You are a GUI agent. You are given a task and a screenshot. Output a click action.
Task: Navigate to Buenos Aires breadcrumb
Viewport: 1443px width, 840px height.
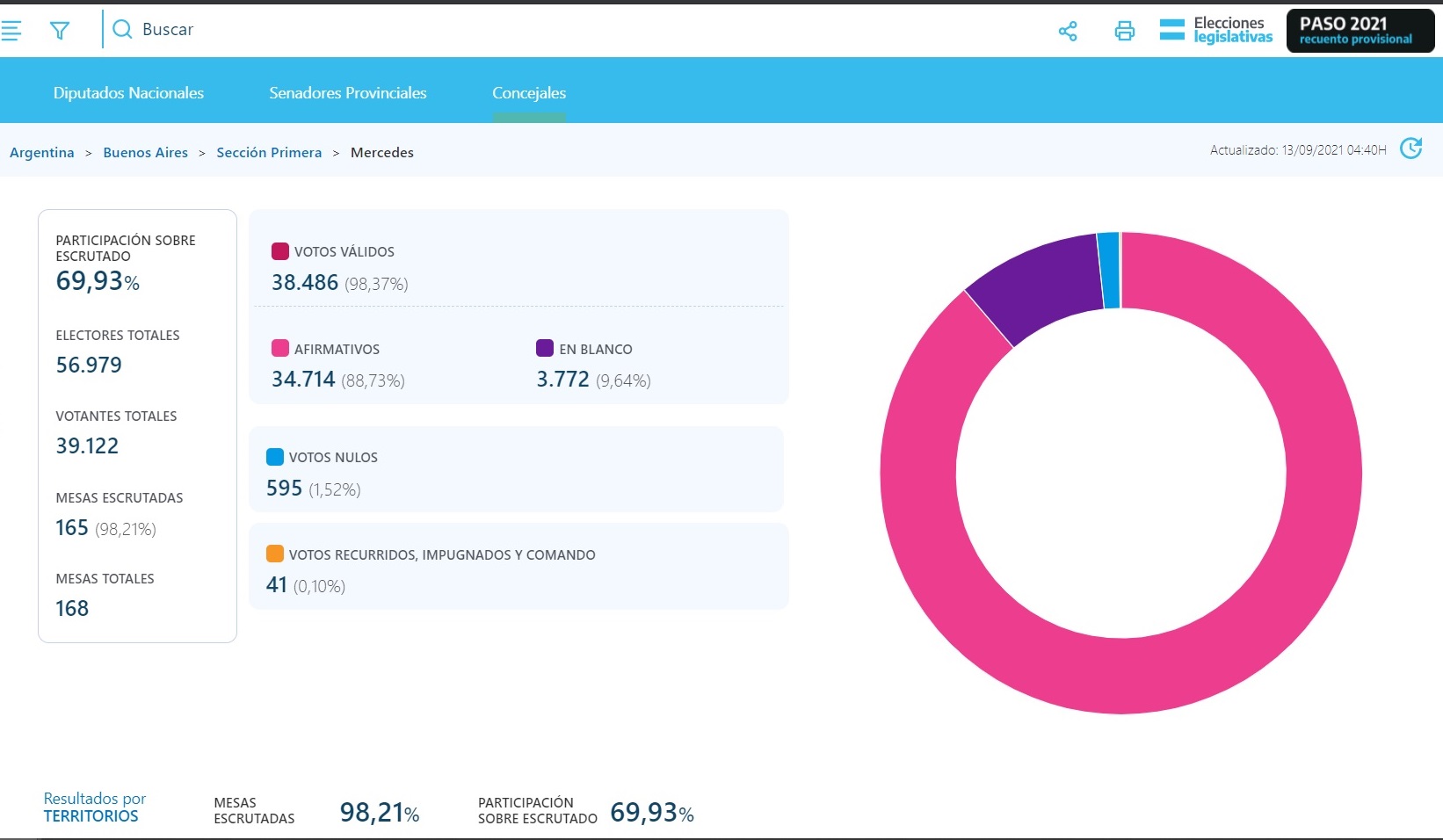point(146,153)
